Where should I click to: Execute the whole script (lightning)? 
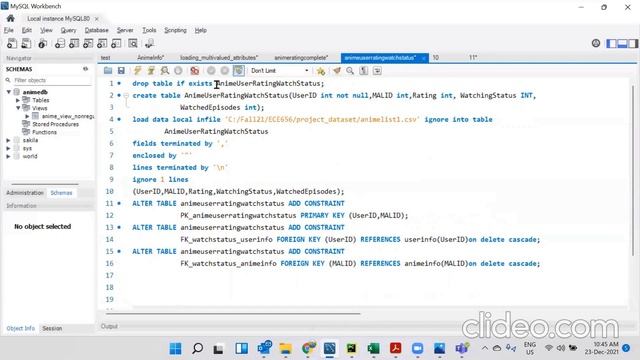click(138, 71)
